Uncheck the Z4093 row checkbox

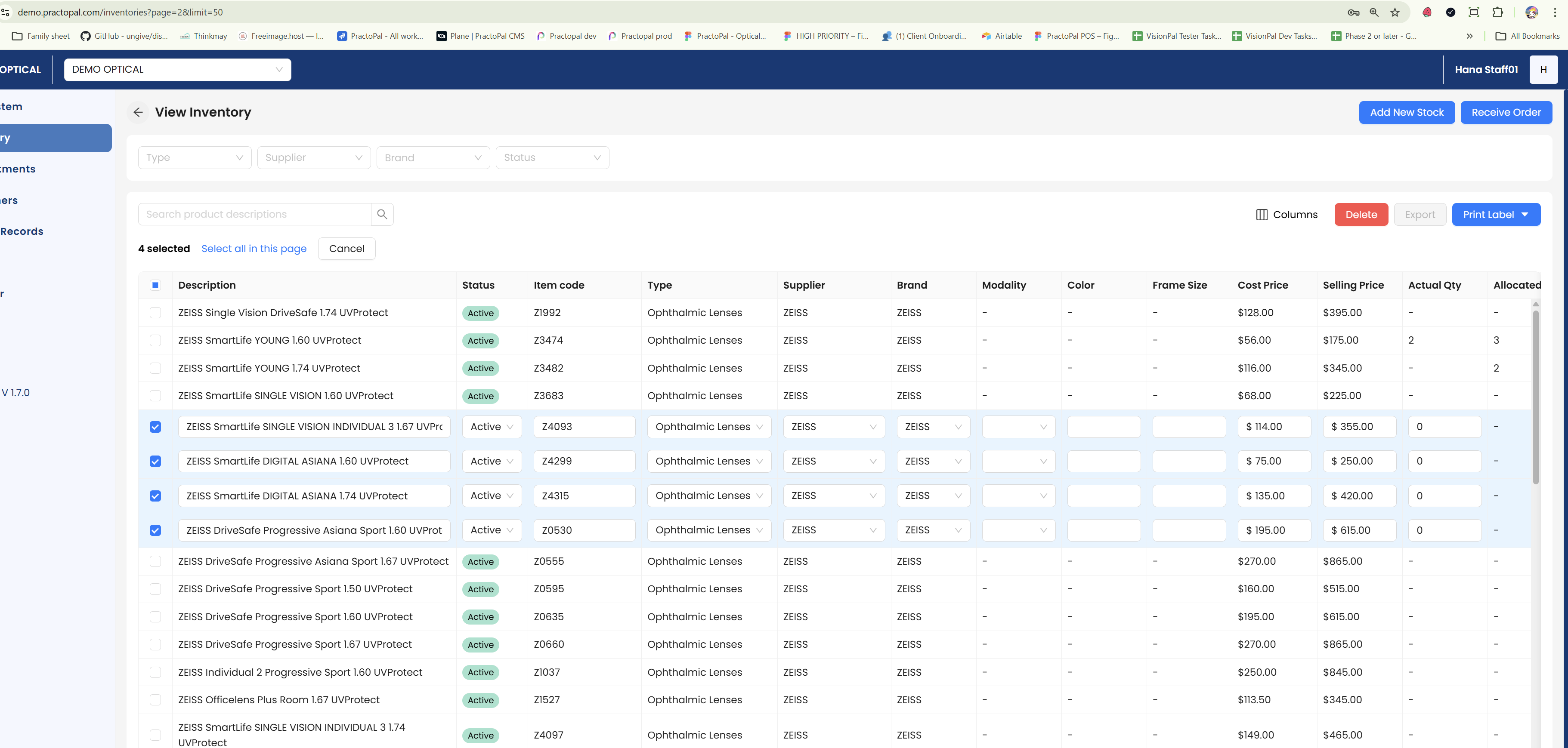[155, 427]
